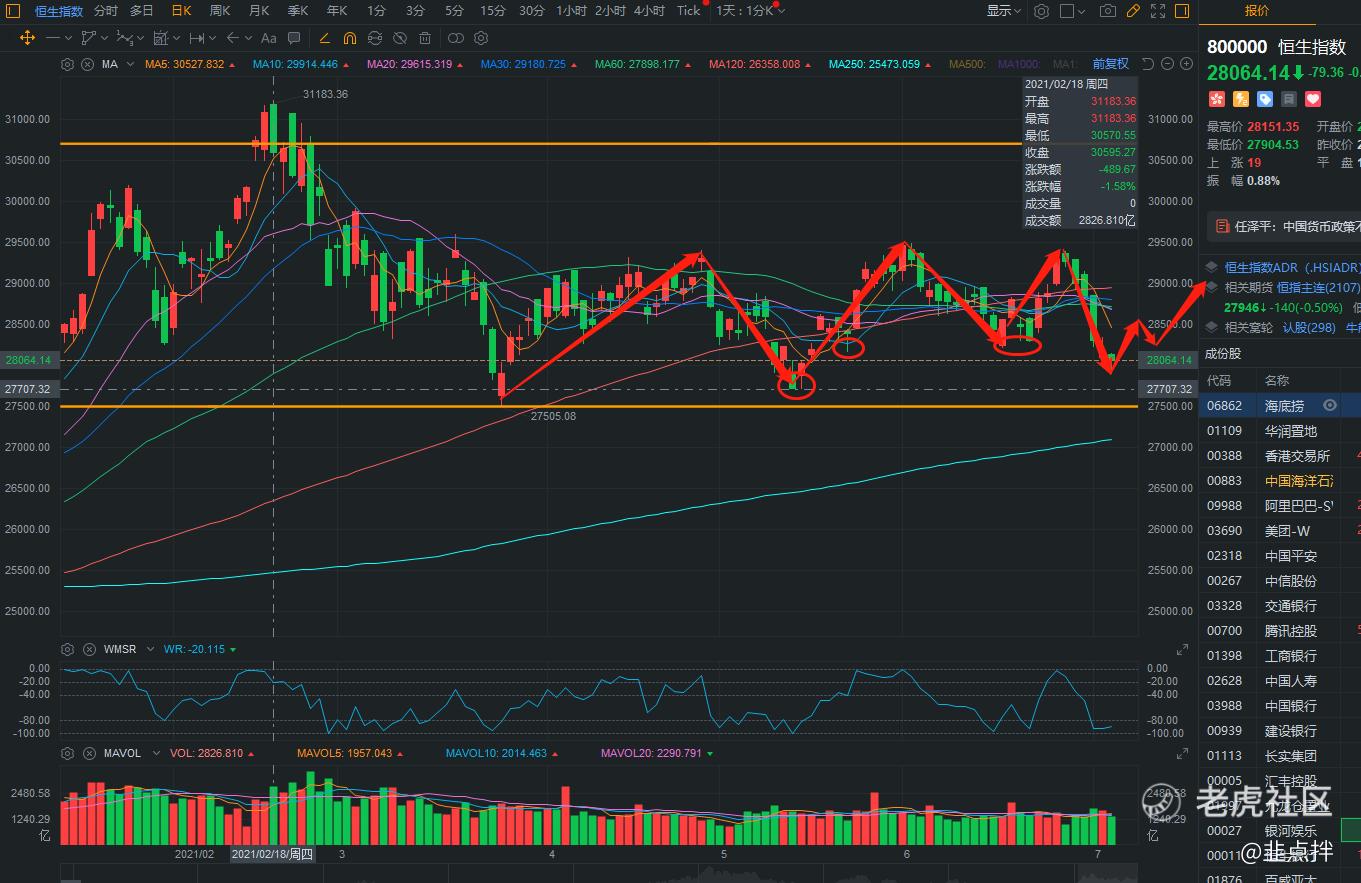Pick the wave pattern numbering tool
This screenshot has height=883, width=1361.
(125, 38)
